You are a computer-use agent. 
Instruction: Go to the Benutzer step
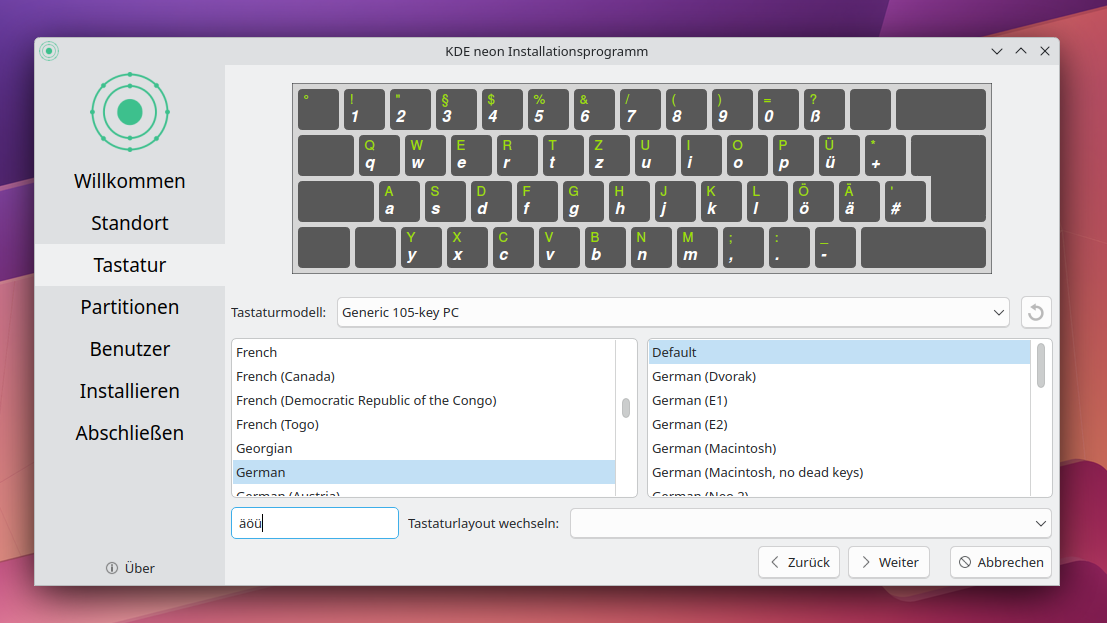pos(130,349)
